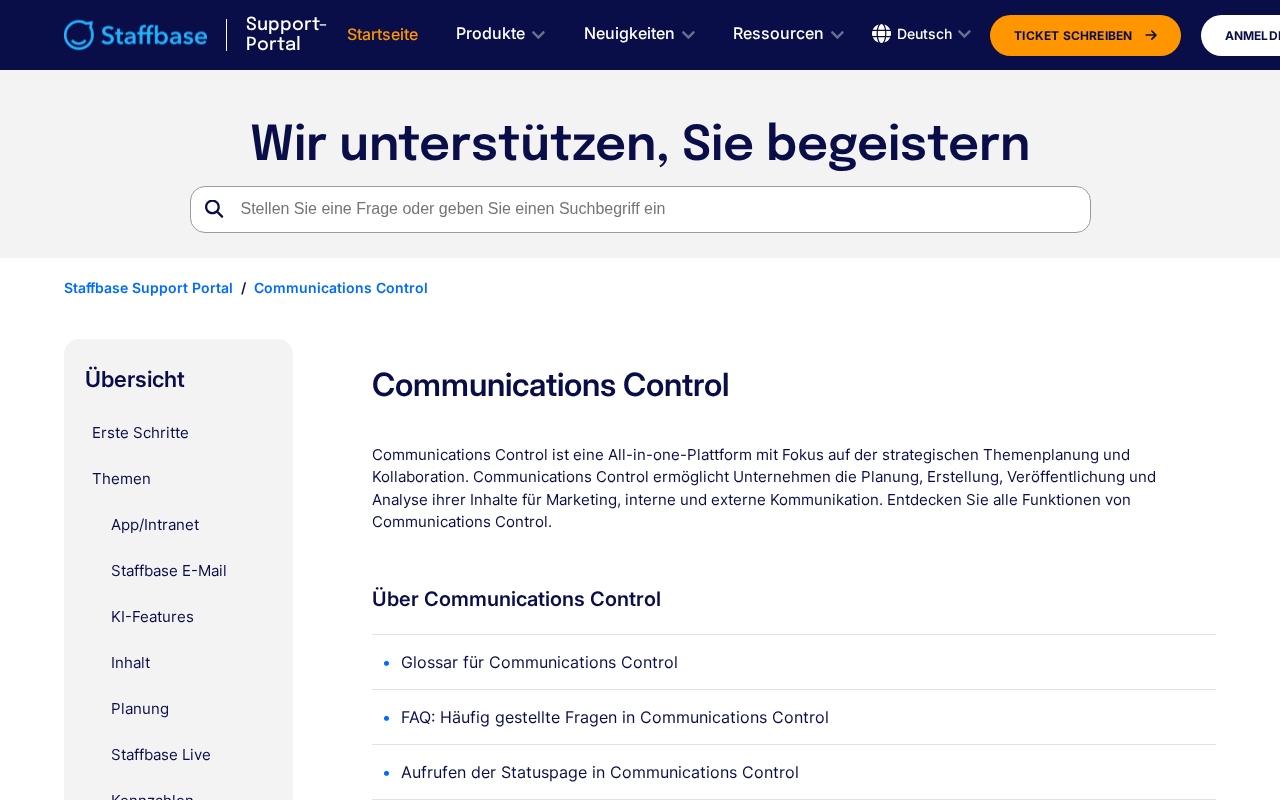Click the Wir unterstützen, Sie begeistern headline
The image size is (1280, 800).
pyautogui.click(x=640, y=144)
